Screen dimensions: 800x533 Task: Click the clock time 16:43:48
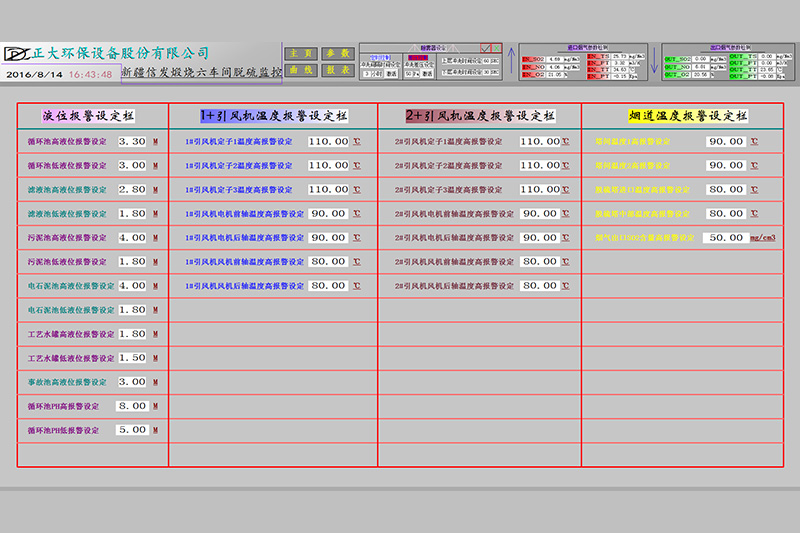point(90,74)
